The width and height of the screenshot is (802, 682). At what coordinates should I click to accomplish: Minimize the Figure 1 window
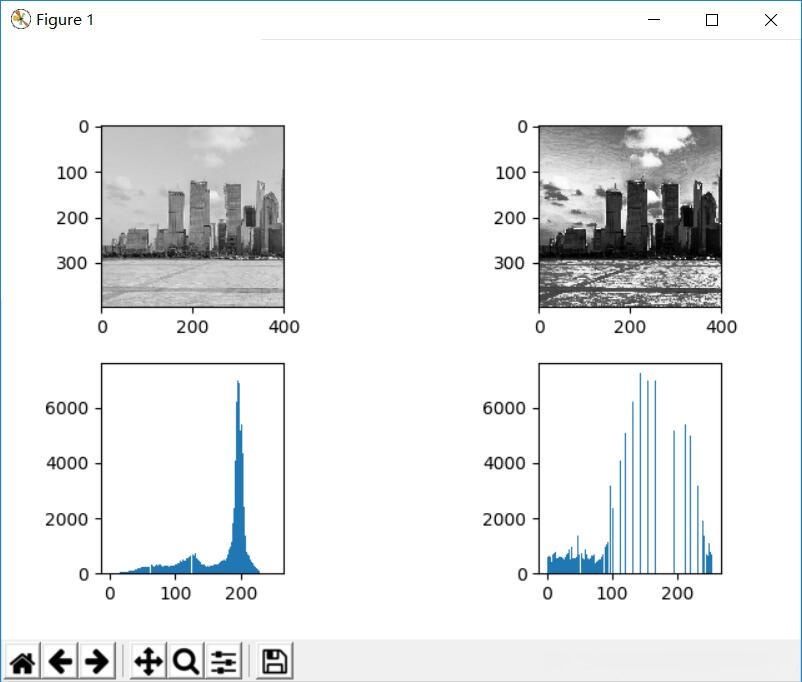click(654, 20)
